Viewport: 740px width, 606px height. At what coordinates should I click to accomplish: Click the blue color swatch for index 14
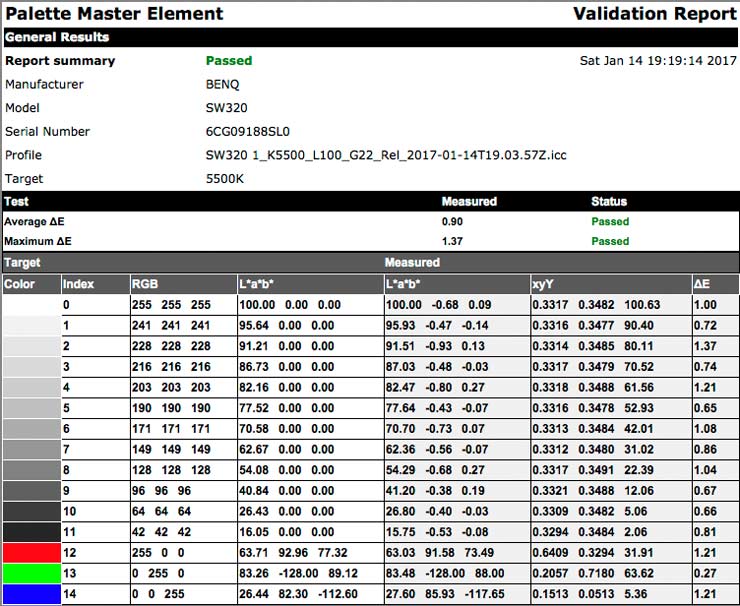click(32, 594)
